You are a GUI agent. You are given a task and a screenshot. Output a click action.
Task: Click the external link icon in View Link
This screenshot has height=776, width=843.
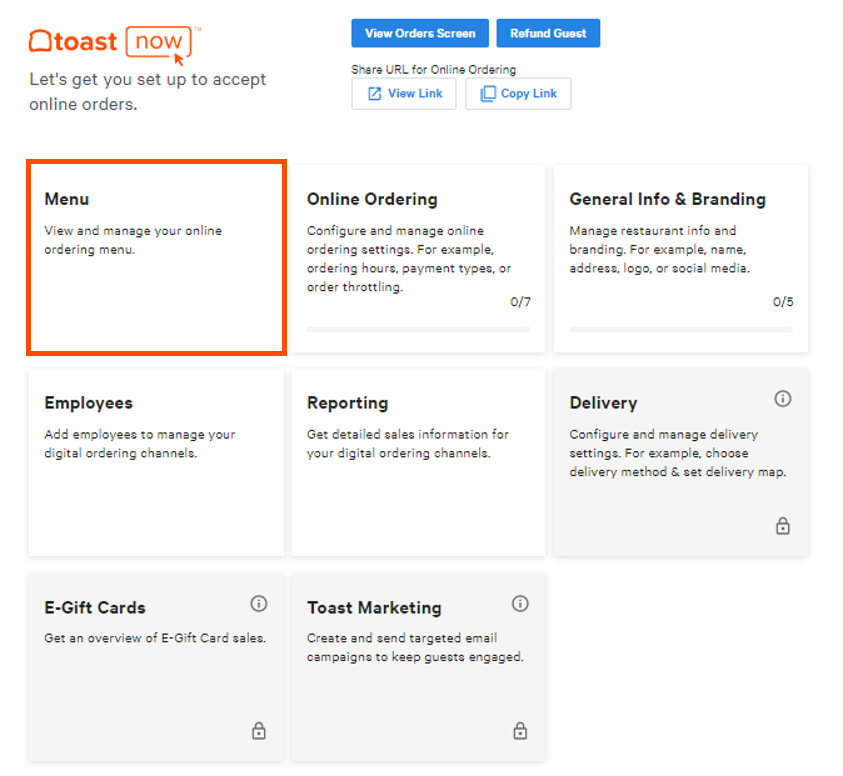click(x=374, y=94)
